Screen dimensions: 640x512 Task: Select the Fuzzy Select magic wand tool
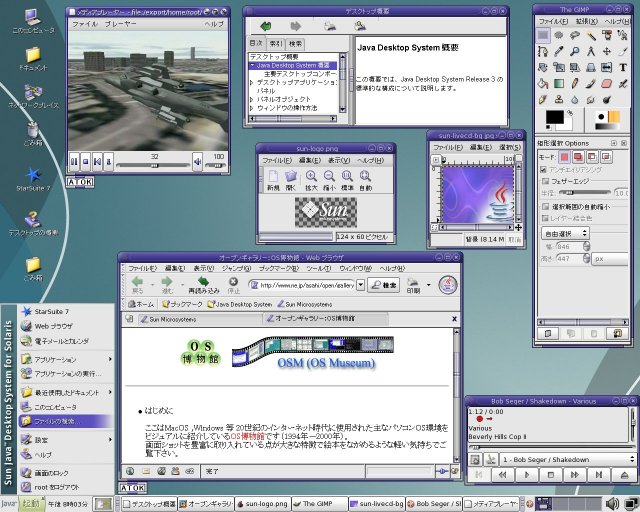(x=591, y=35)
